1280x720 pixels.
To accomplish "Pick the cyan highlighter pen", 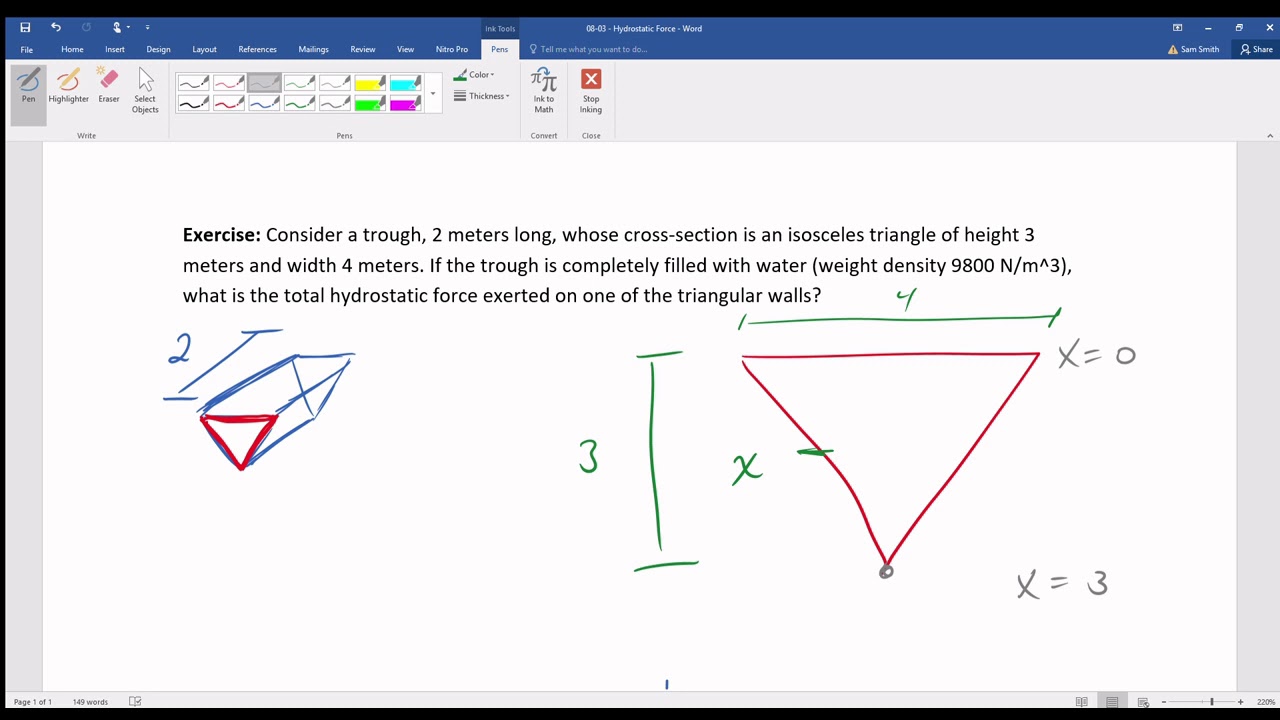I will 405,84.
